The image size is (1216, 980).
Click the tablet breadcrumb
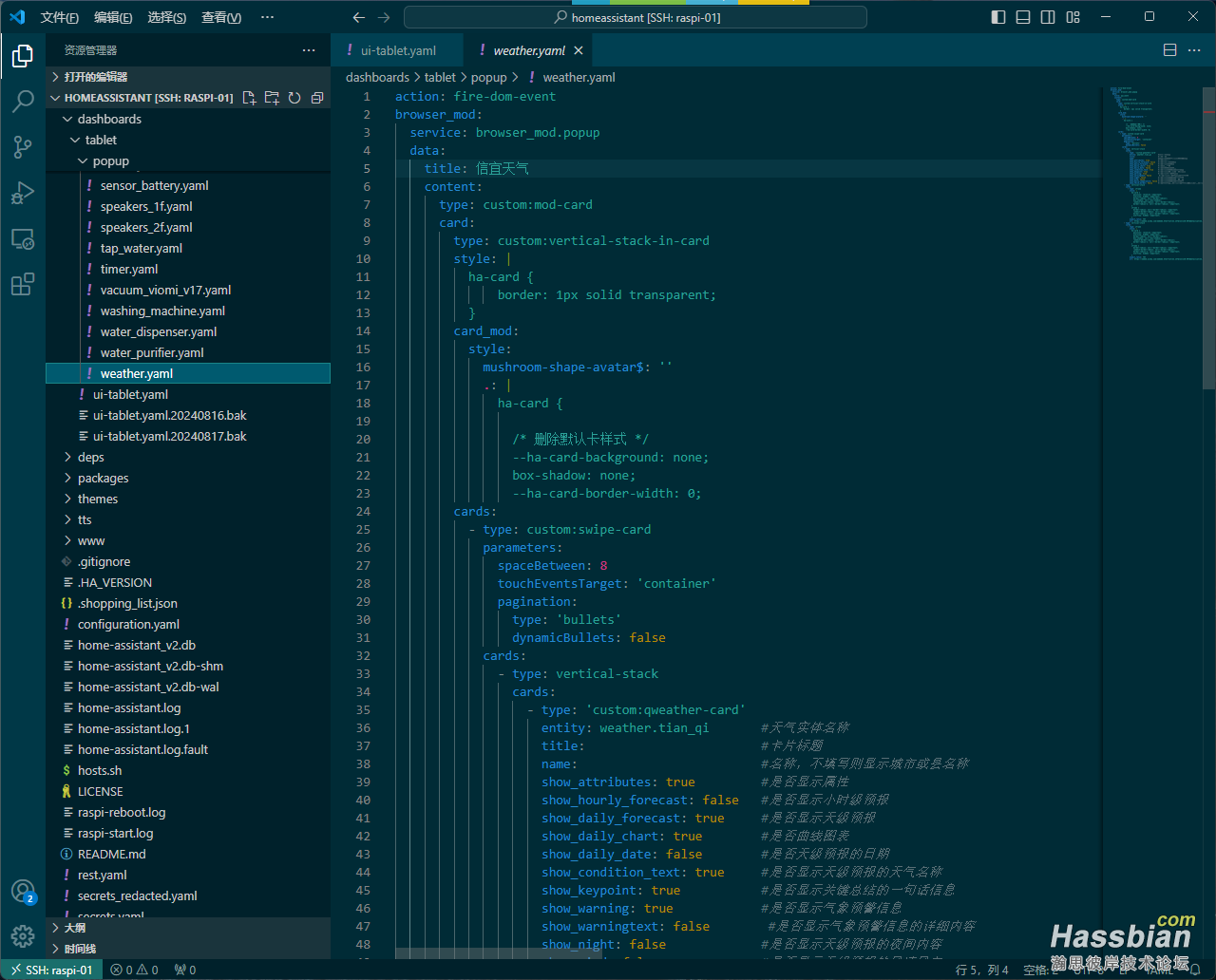point(440,77)
